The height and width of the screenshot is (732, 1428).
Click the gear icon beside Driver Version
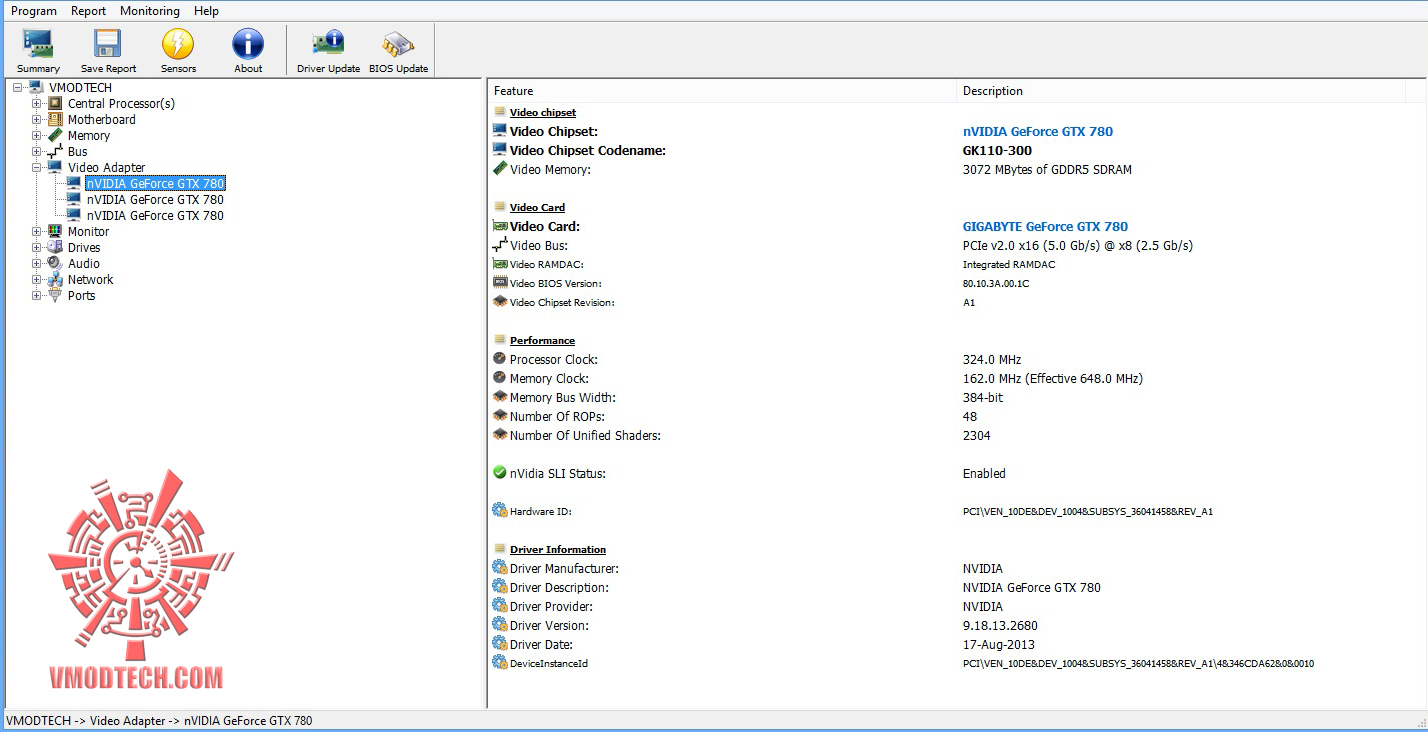pyautogui.click(x=500, y=625)
